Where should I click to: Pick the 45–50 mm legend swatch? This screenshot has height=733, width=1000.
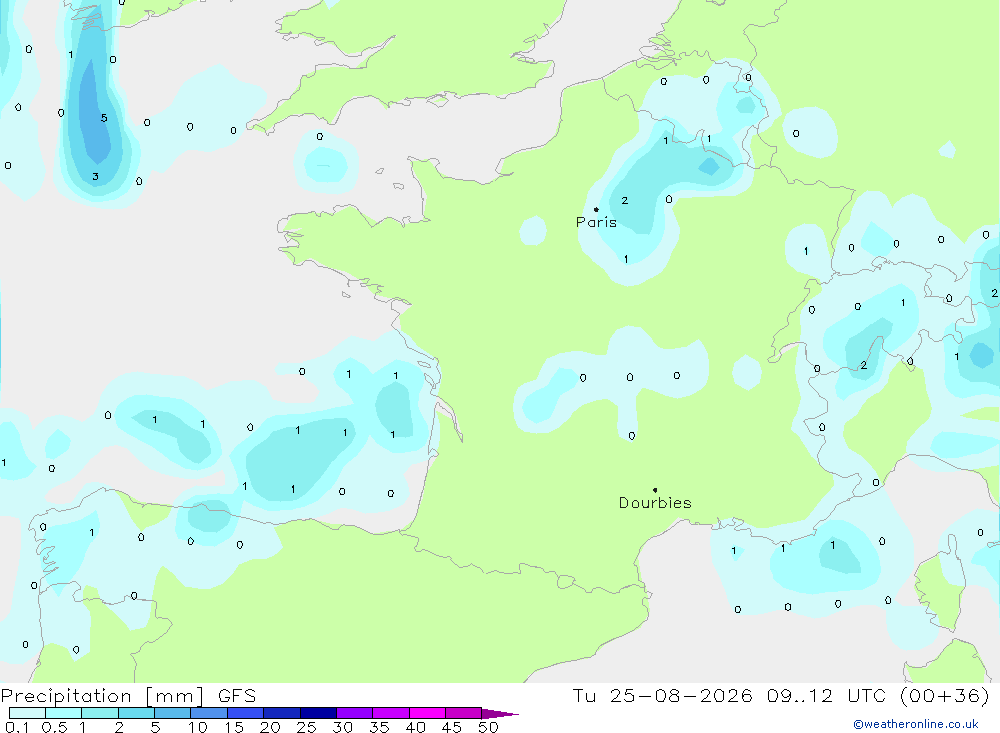[x=463, y=713]
